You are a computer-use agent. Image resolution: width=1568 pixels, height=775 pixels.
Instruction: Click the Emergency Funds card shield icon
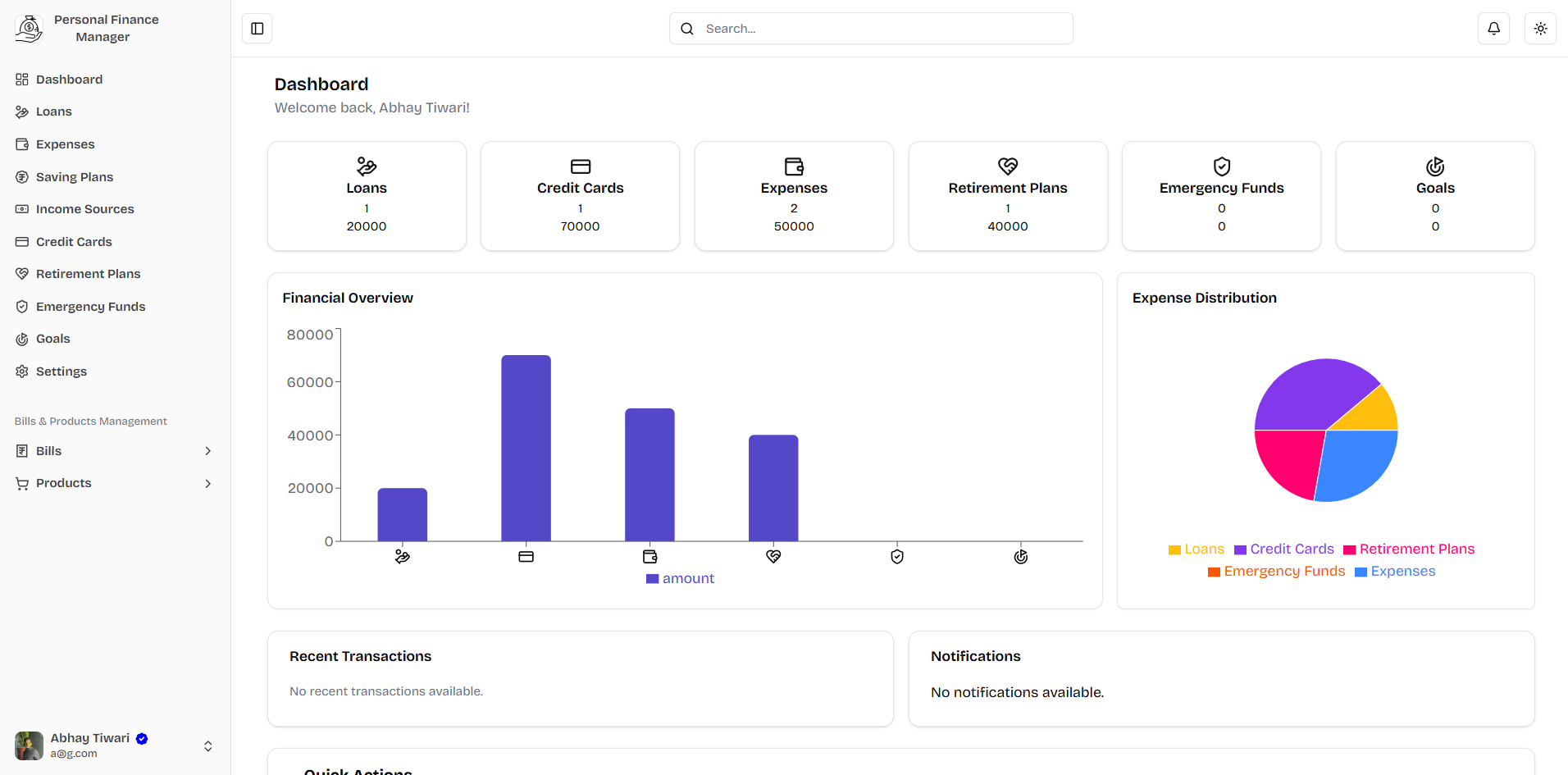pos(1222,166)
